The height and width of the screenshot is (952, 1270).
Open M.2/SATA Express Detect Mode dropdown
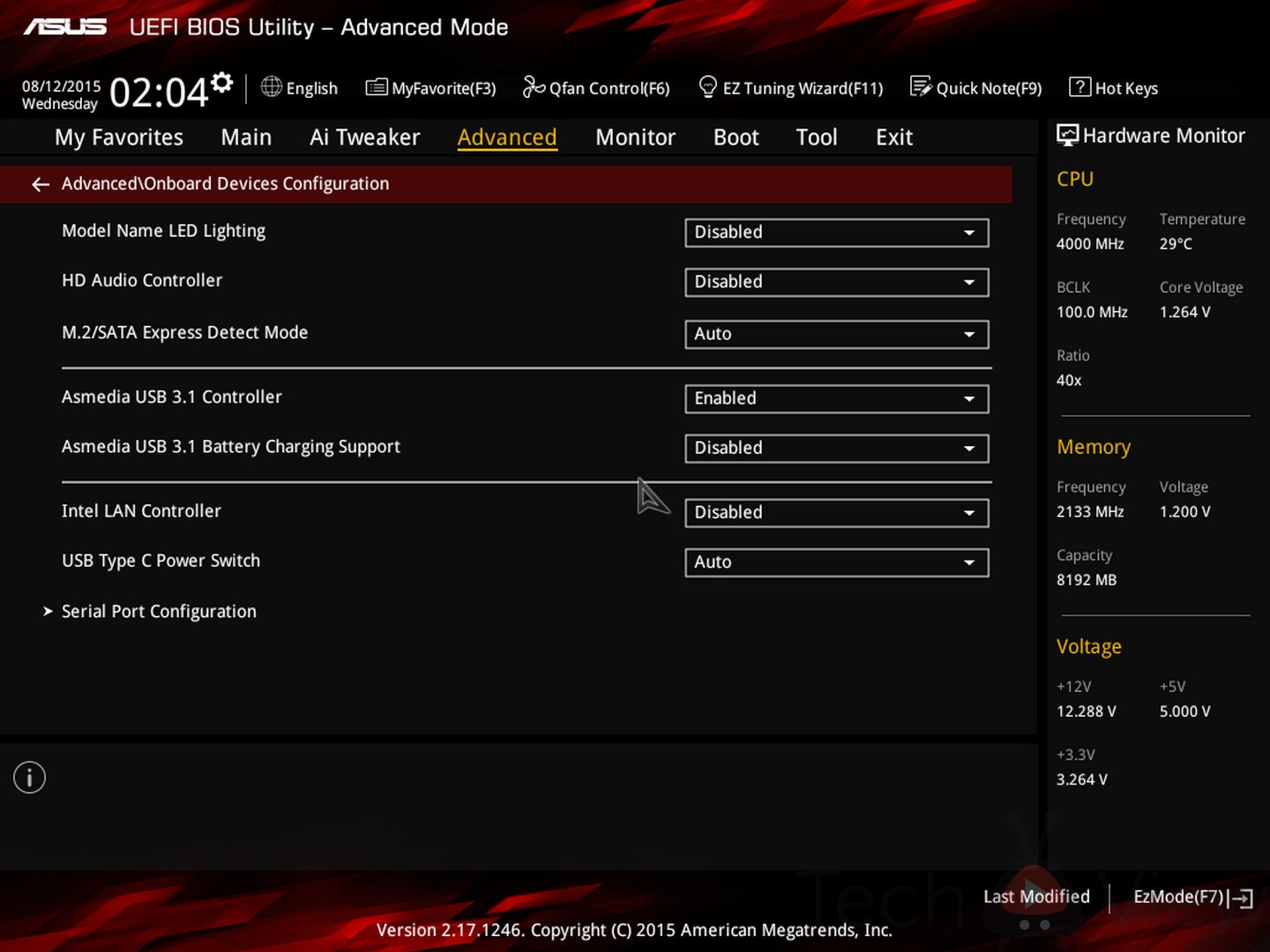[x=837, y=334]
